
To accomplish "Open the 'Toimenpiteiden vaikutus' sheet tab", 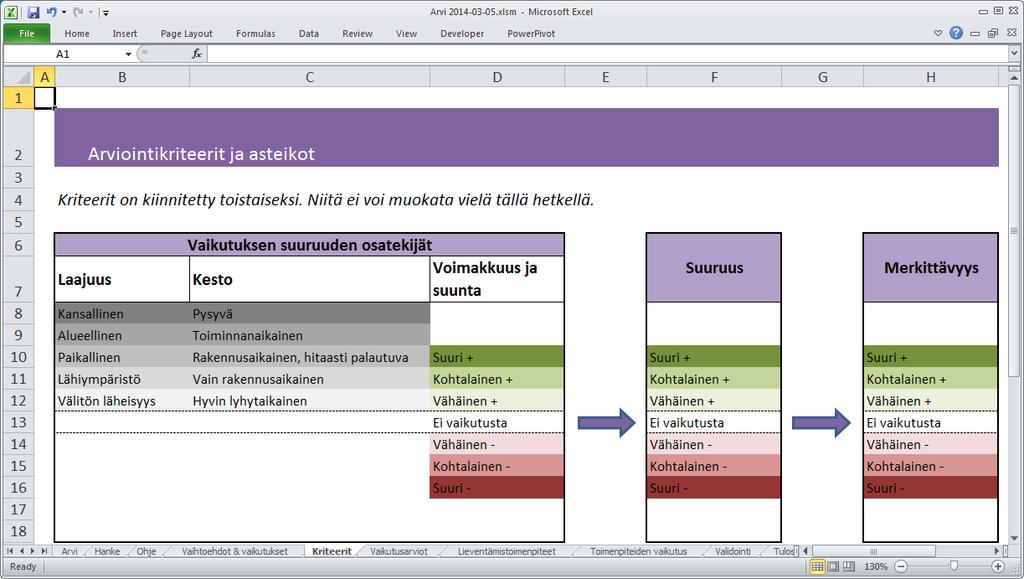I will pos(639,552).
